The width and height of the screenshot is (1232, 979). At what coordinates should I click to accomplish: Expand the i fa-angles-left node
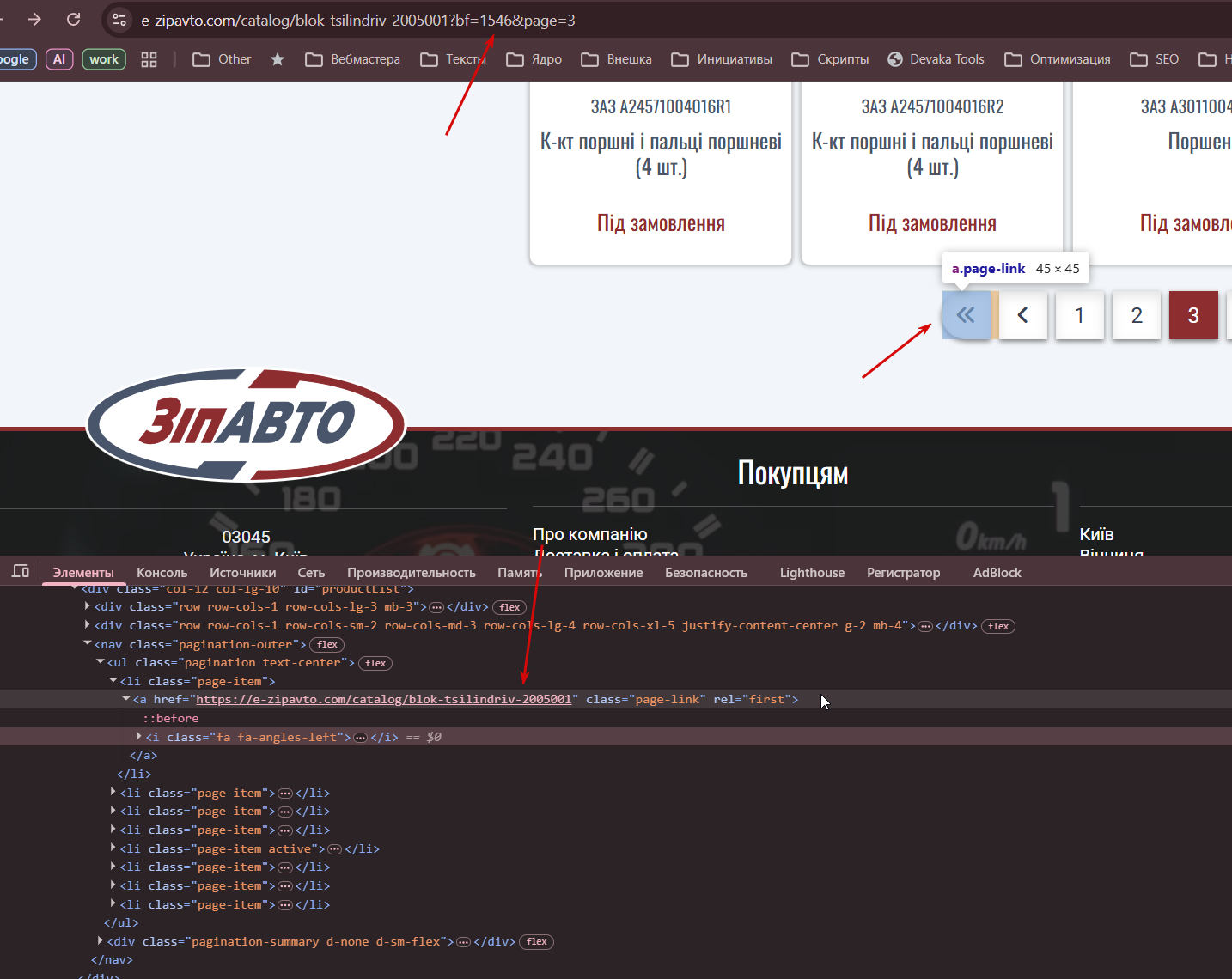pos(139,737)
